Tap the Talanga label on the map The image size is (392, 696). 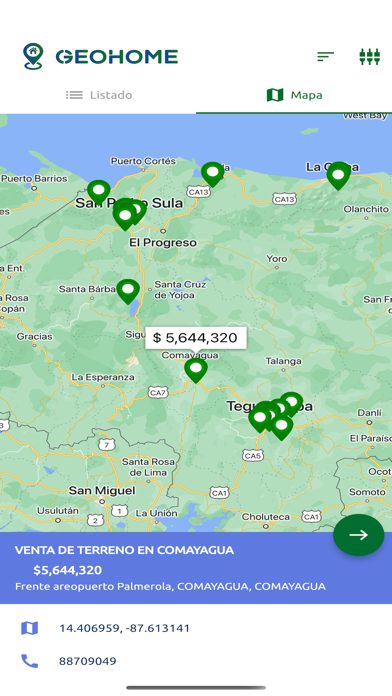point(283,361)
